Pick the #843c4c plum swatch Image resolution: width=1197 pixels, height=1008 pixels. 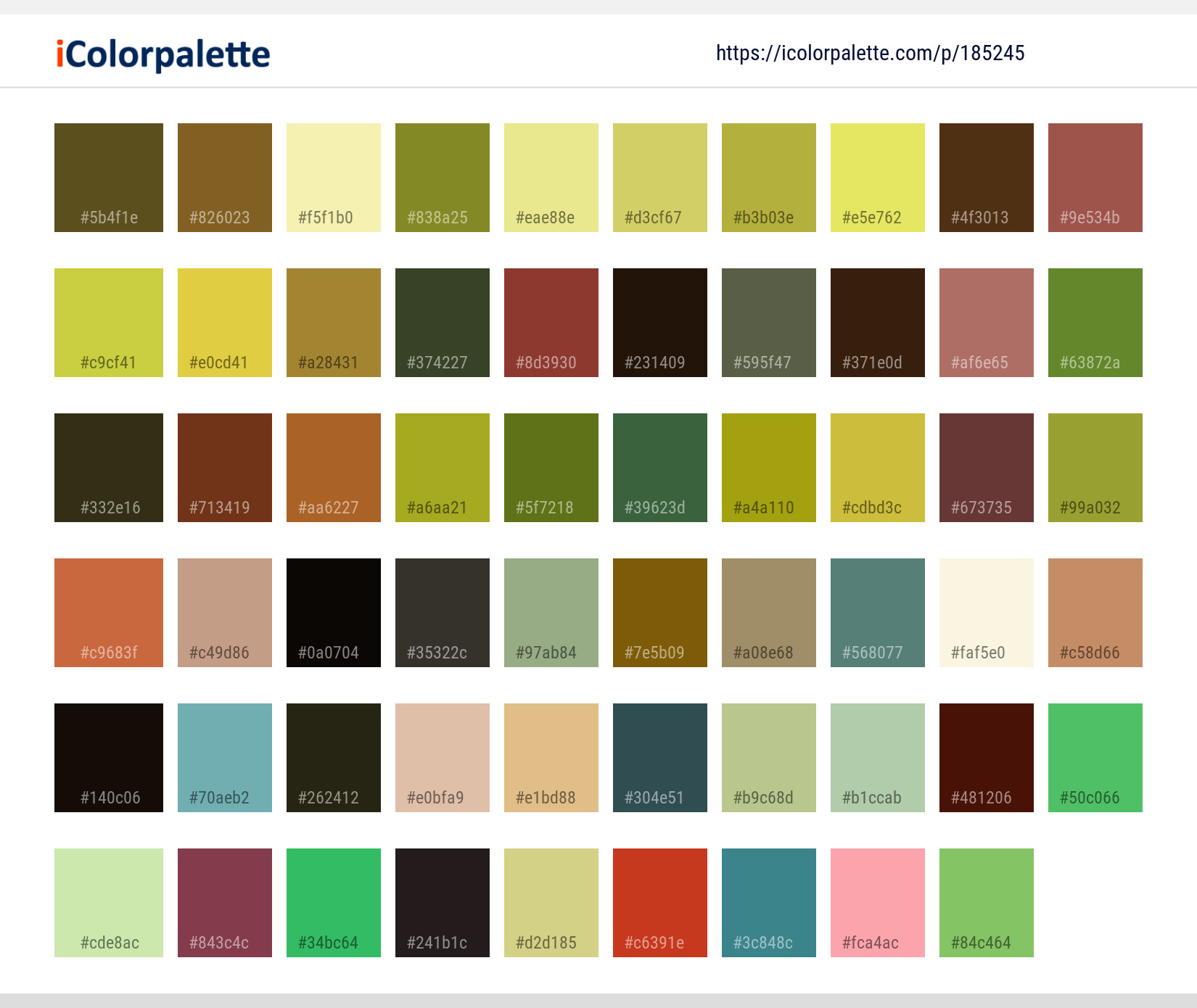[x=225, y=903]
